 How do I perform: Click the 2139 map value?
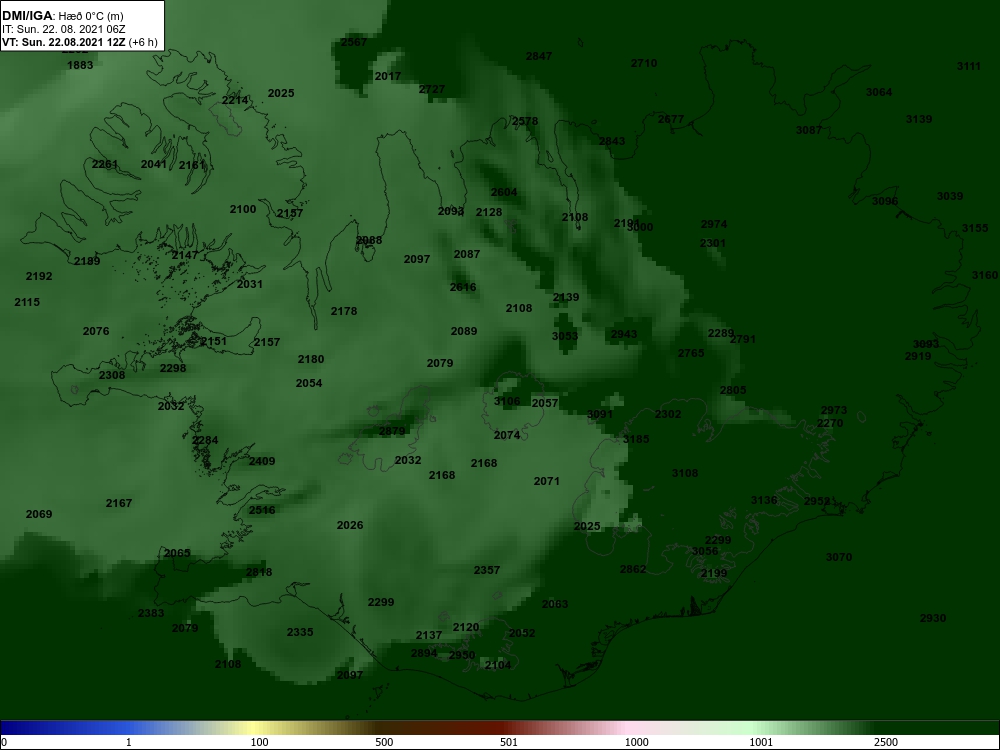pos(566,297)
